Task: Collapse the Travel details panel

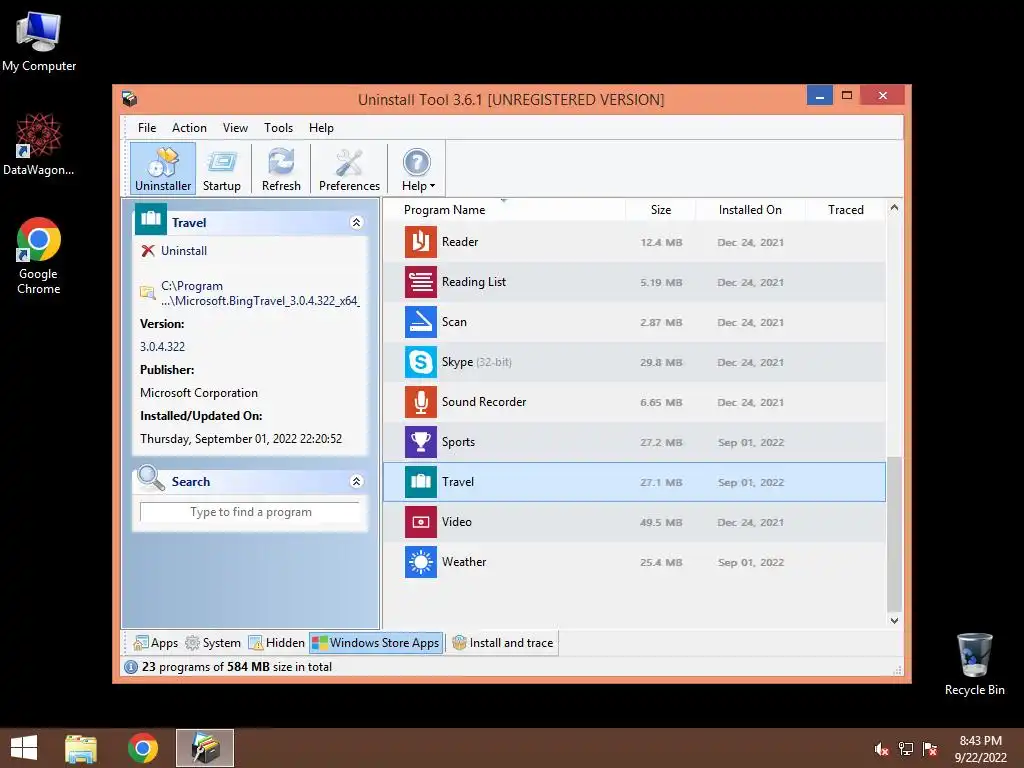Action: coord(357,223)
